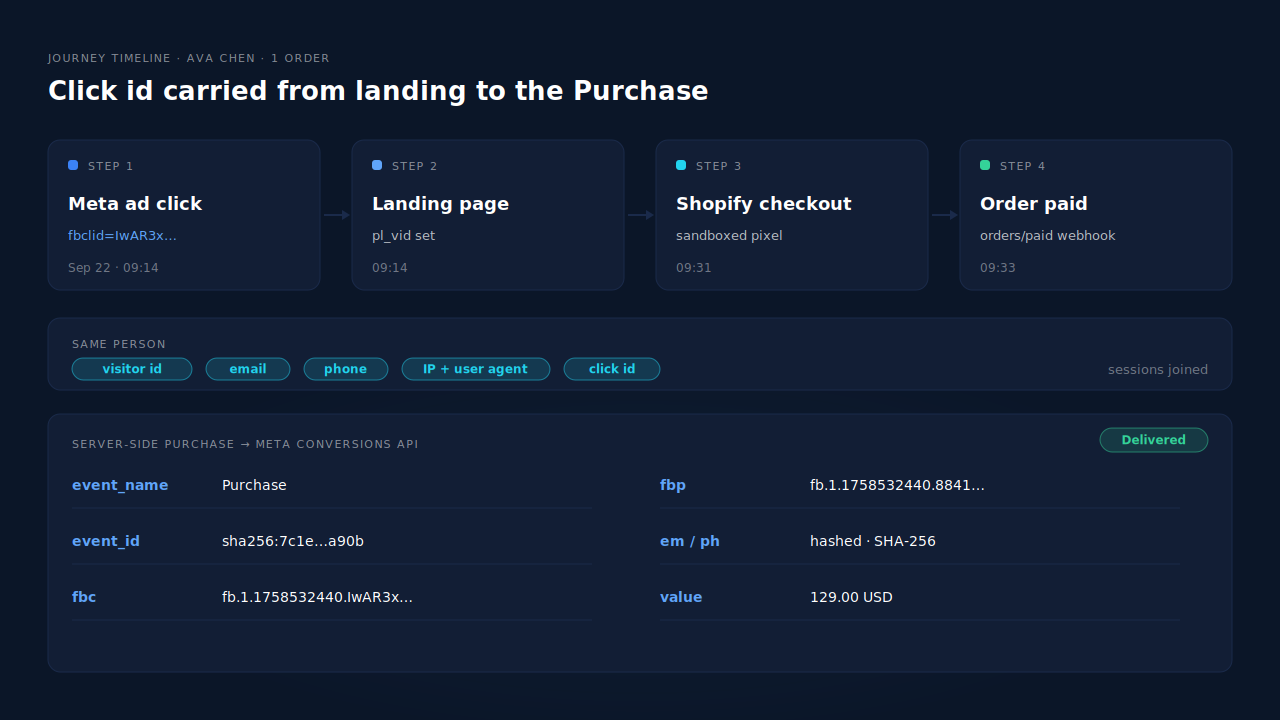Select the visitor id chip
Viewport: 1280px width, 720px height.
[132, 369]
